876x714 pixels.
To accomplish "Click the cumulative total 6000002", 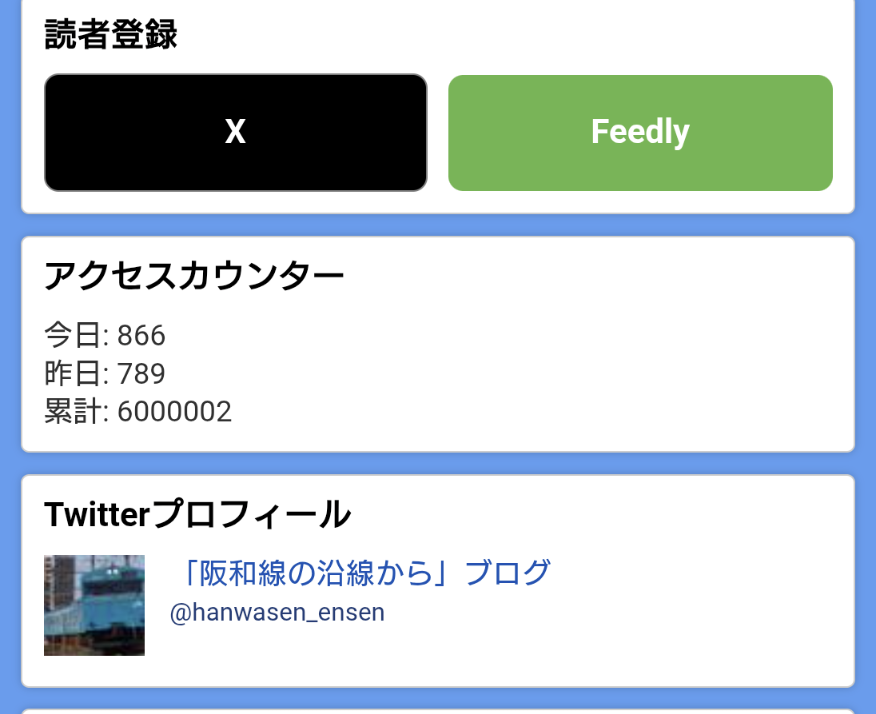I will point(174,411).
